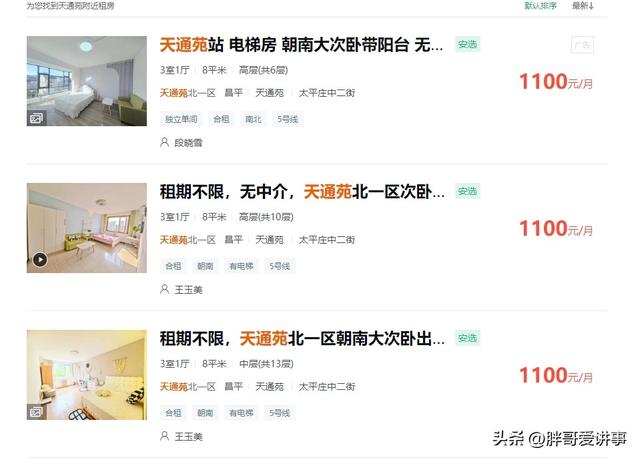Open photo gallery icon on first listing image
The width and height of the screenshot is (640, 460).
pyautogui.click(x=36, y=118)
